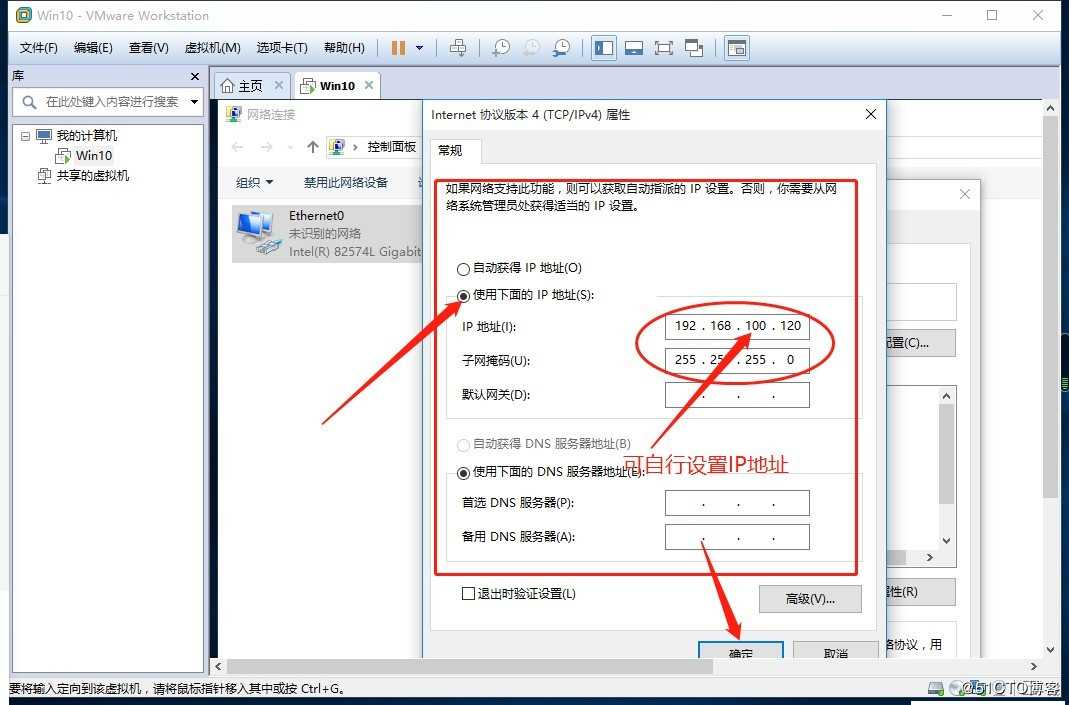1069x705 pixels.
Task: Close the 主页 tab
Action: [279, 85]
